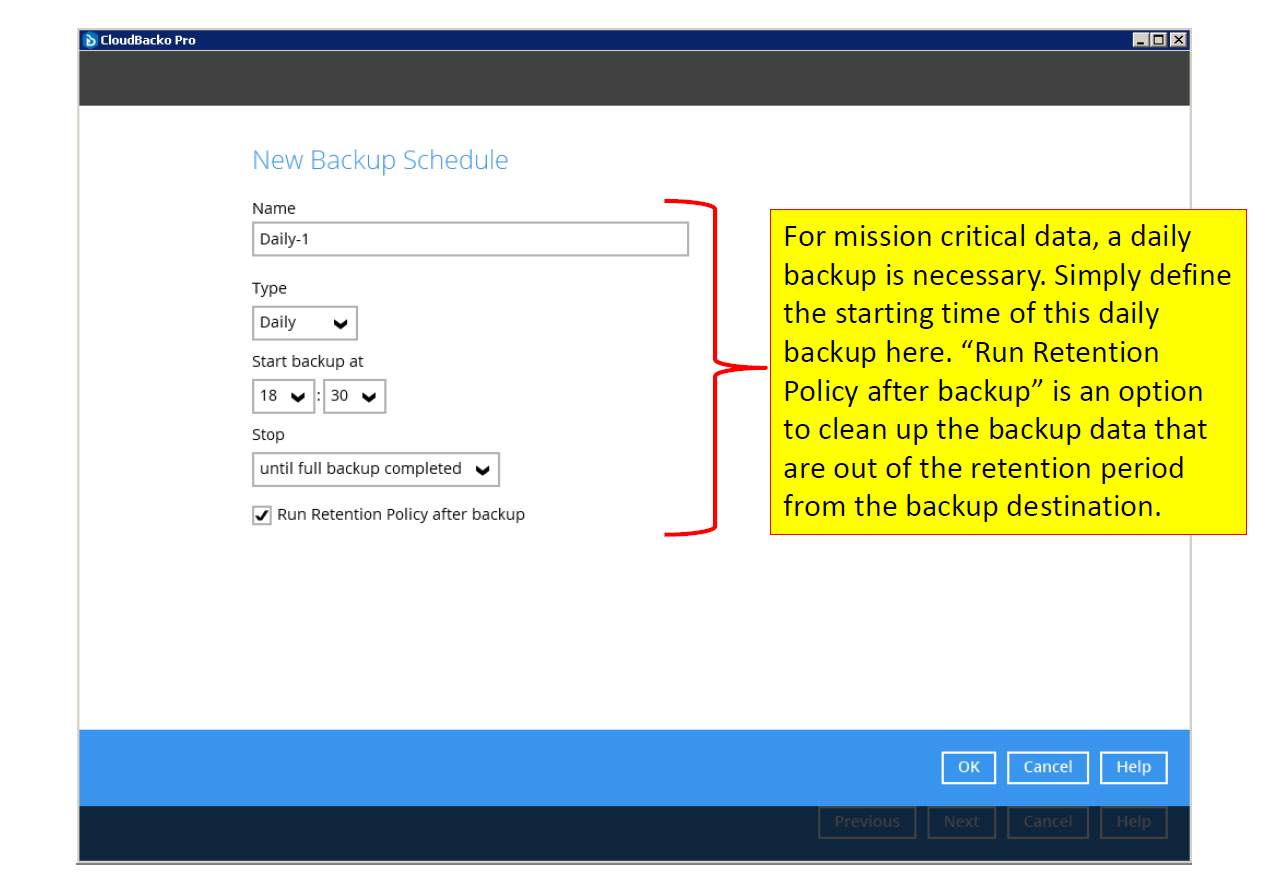The width and height of the screenshot is (1268, 888).
Task: Click the CloudBacko Pro title bar icon
Action: (x=91, y=39)
